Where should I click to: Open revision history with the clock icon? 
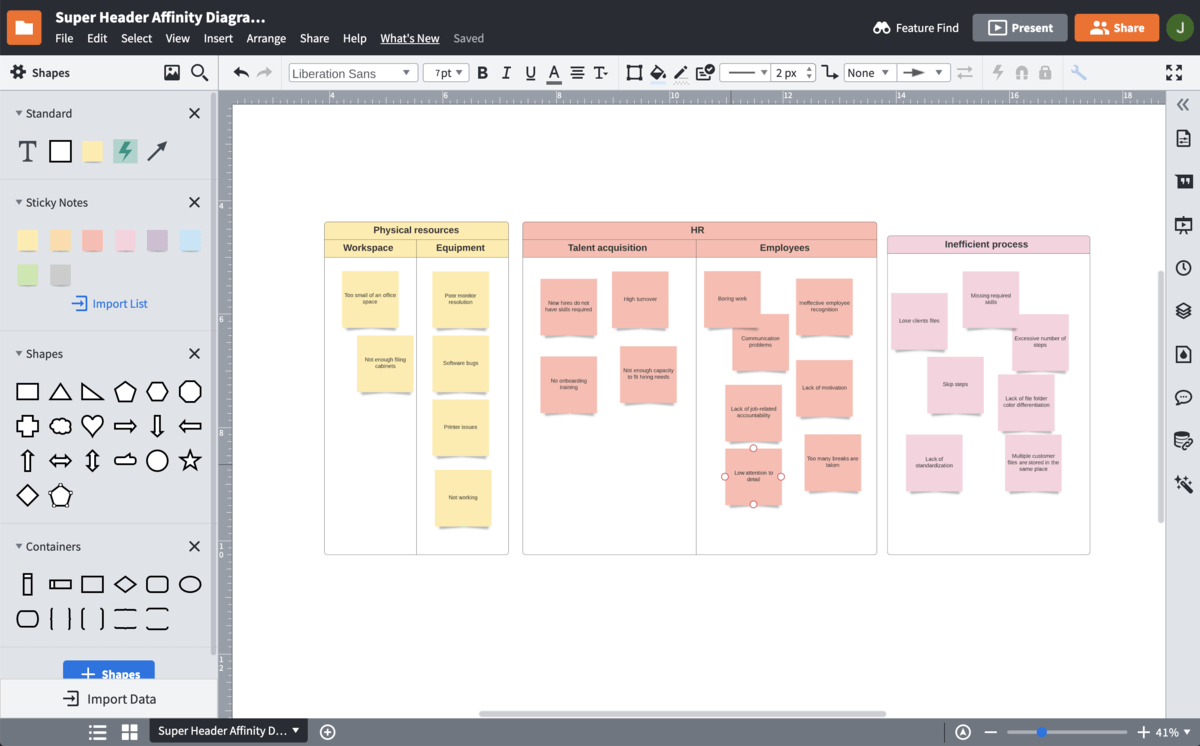point(1183,267)
